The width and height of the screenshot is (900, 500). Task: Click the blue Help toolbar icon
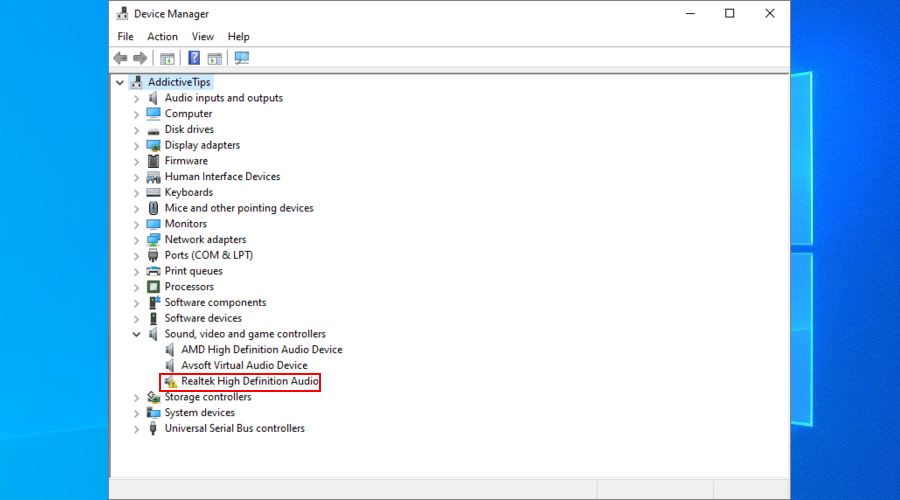tap(194, 58)
